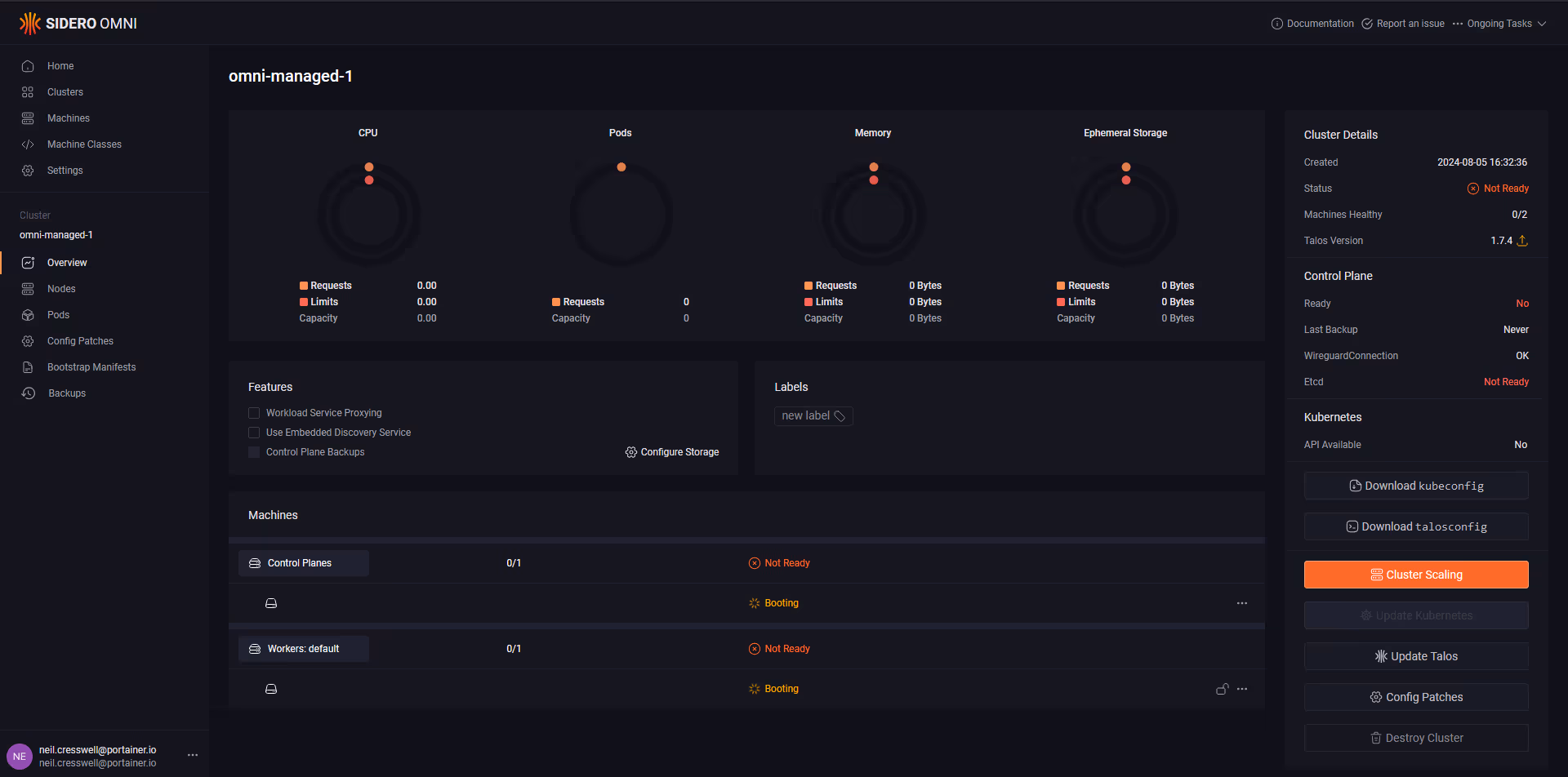
Task: Open the Machine Classes code icon
Action: pos(28,144)
